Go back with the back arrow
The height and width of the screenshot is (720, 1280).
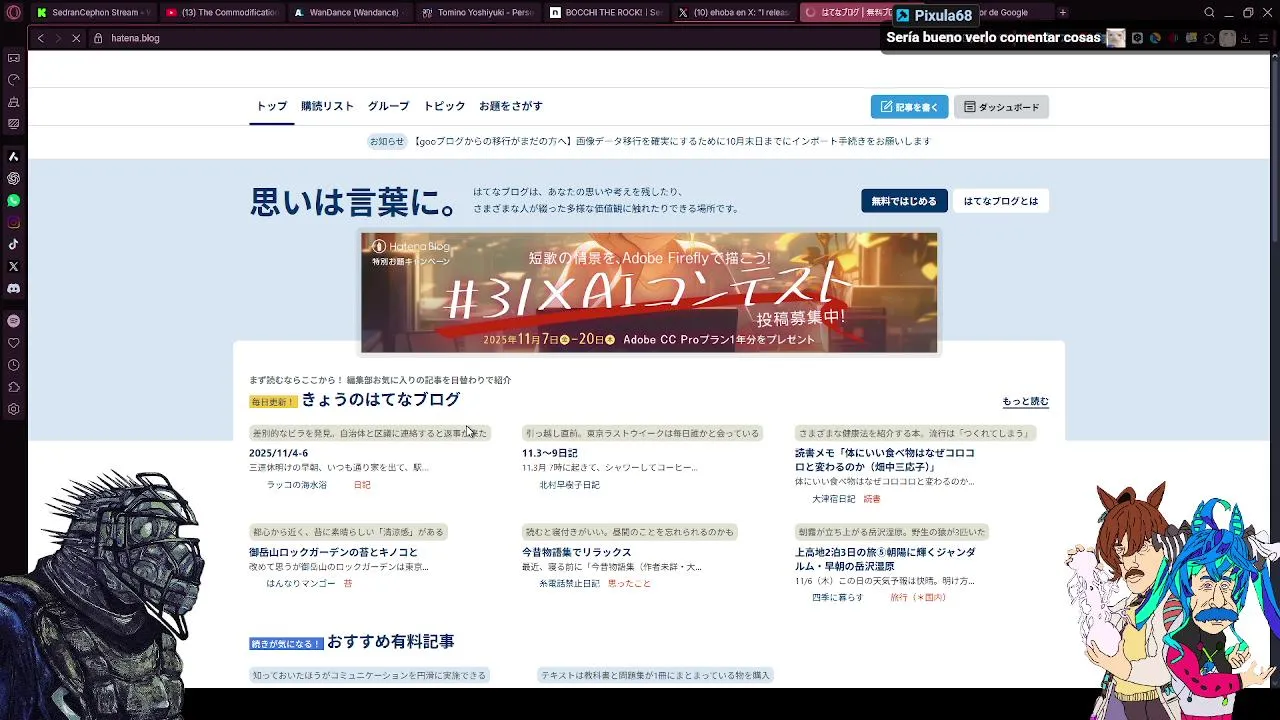(40, 38)
